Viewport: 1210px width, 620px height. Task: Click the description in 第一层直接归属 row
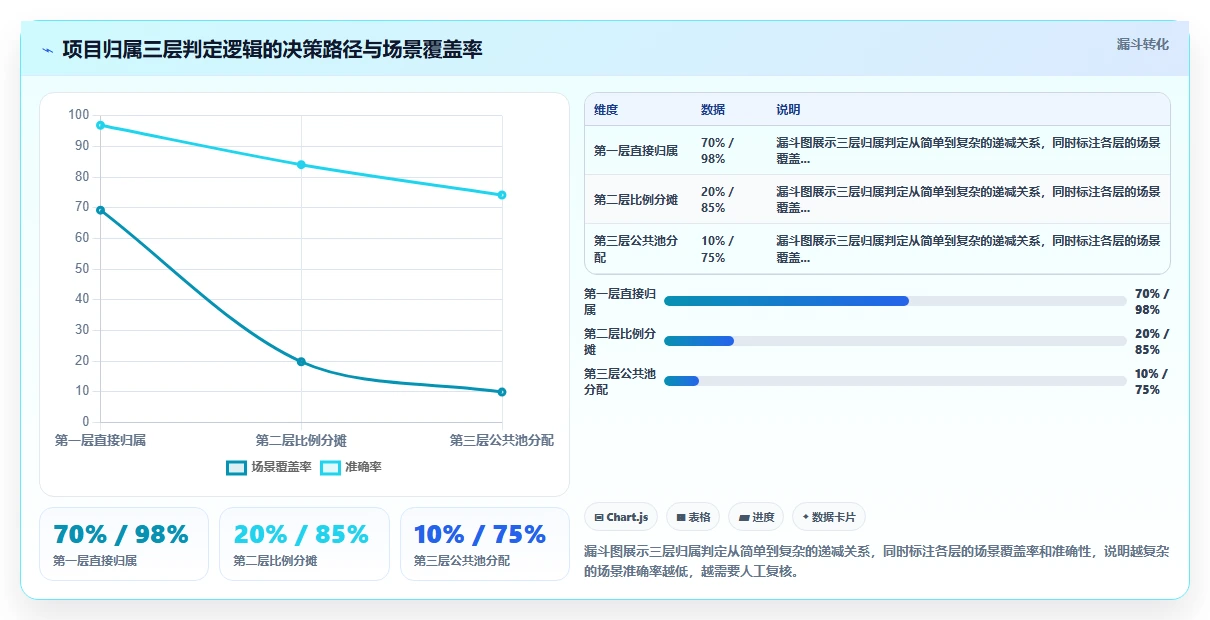coord(968,151)
